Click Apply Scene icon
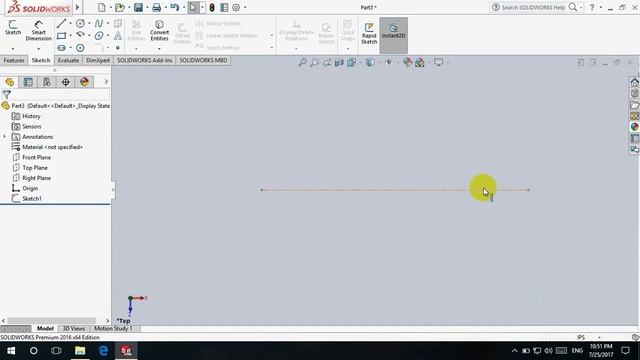The image size is (640, 360). coord(420,62)
